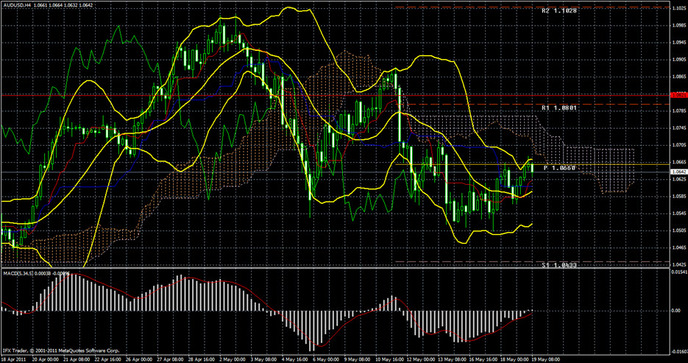Select the solid red horizontal price line
The width and height of the screenshot is (688, 363).
point(335,95)
